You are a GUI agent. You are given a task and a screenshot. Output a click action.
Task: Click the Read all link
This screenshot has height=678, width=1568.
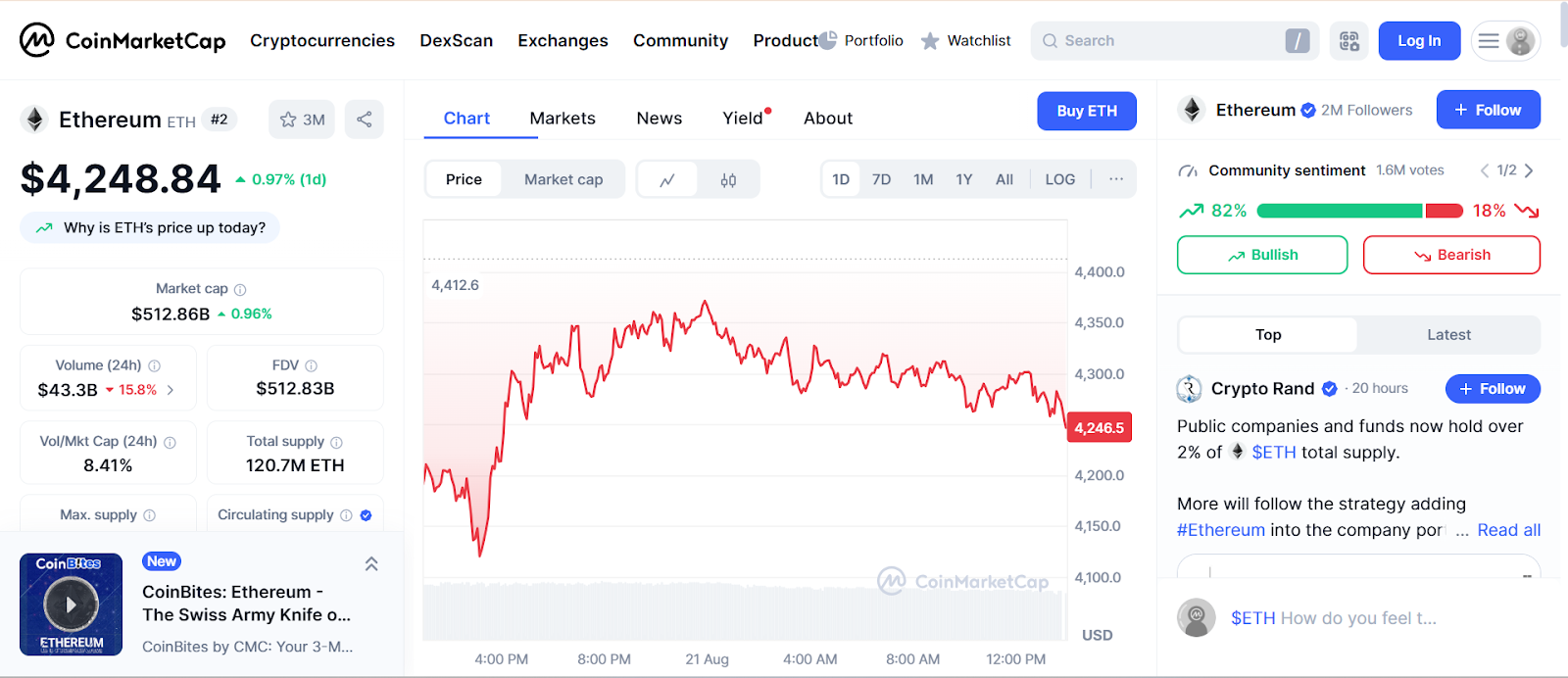click(x=1509, y=530)
